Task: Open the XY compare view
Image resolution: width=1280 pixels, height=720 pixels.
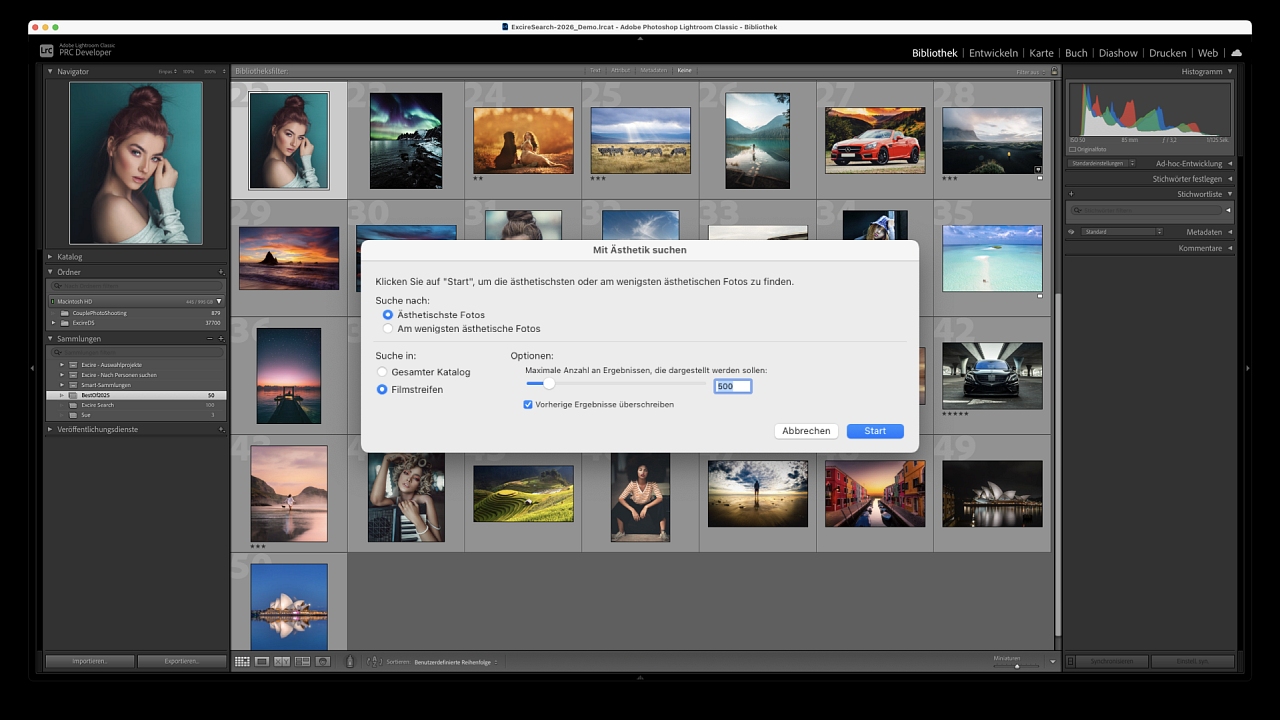Action: 282,662
